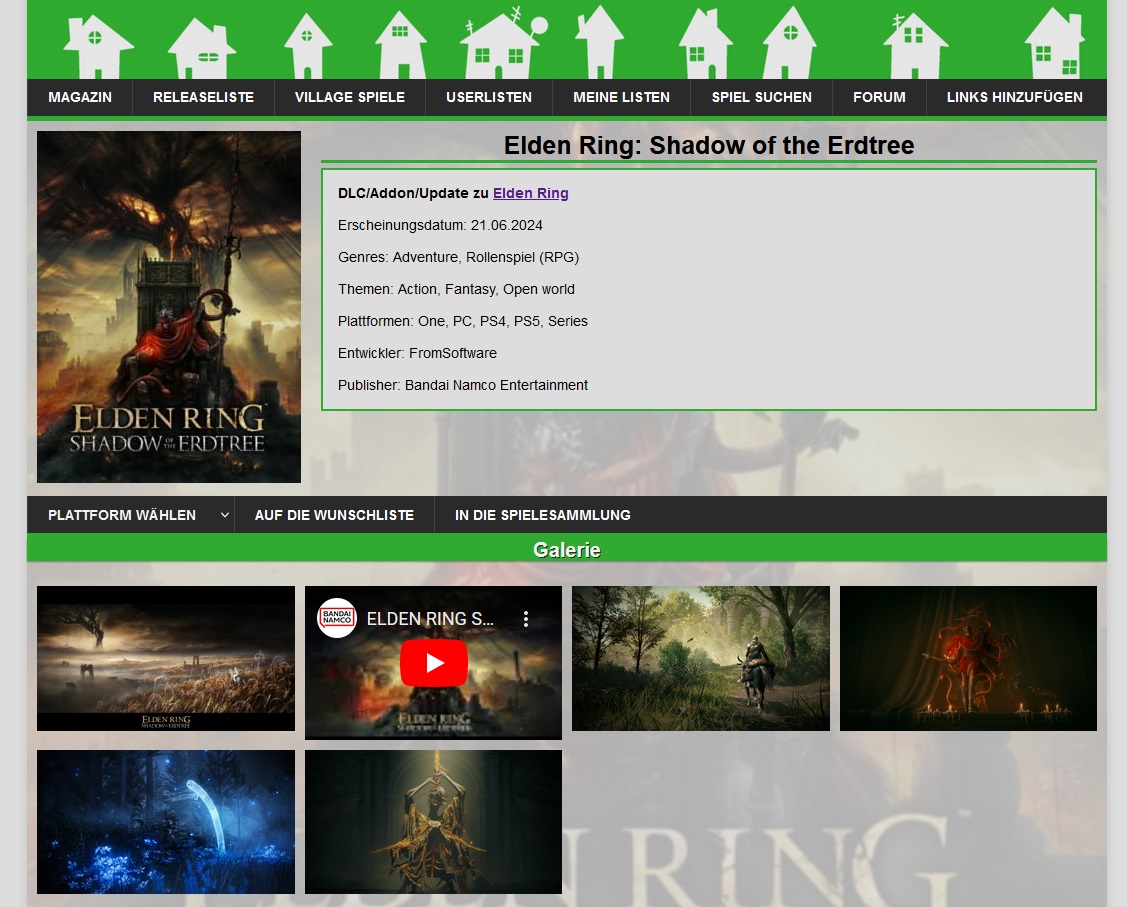Go to the FORUM section
Viewport: 1127px width, 907px height.
point(879,97)
